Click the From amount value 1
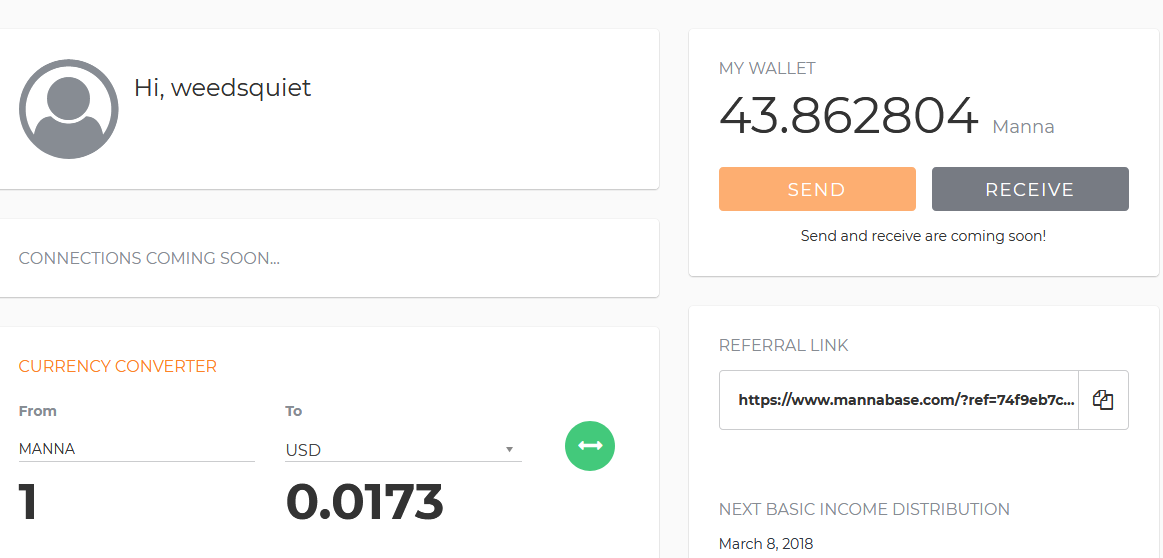This screenshot has width=1163, height=558. [x=29, y=502]
